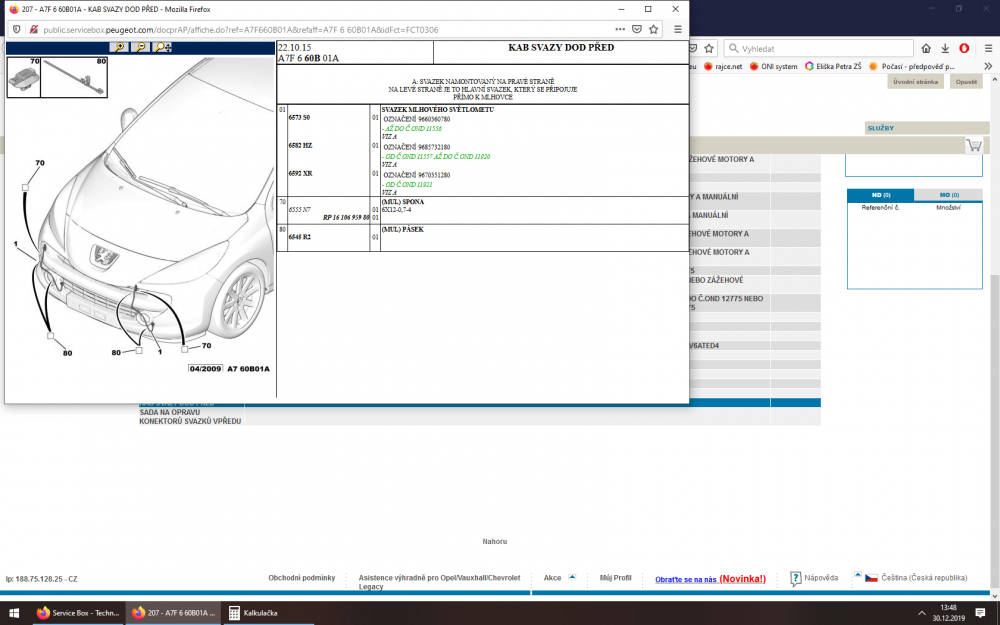Open strap thumbnail numbered 80

pos(74,78)
